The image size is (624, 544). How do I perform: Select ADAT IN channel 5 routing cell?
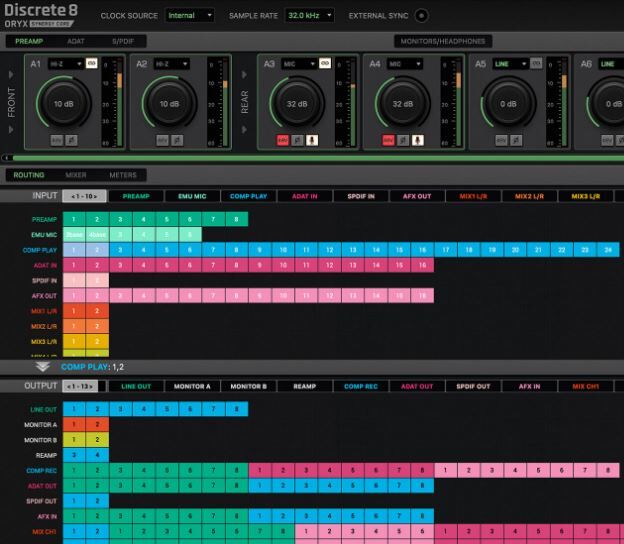pyautogui.click(x=166, y=265)
